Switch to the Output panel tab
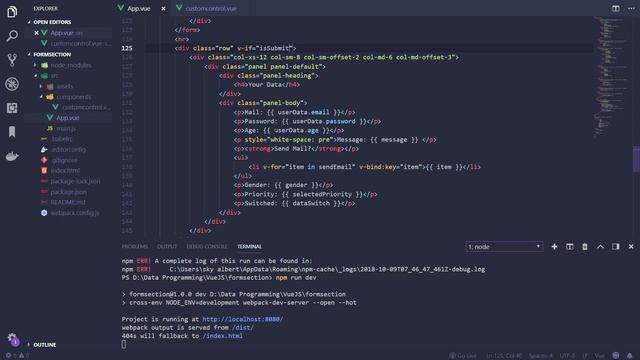Screen dimensions: 640x360 click(x=167, y=247)
